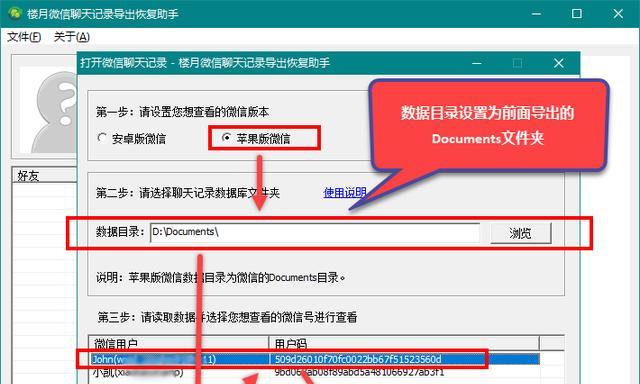Close the main 楼月 application window
The width and height of the screenshot is (640, 384).
(618, 13)
